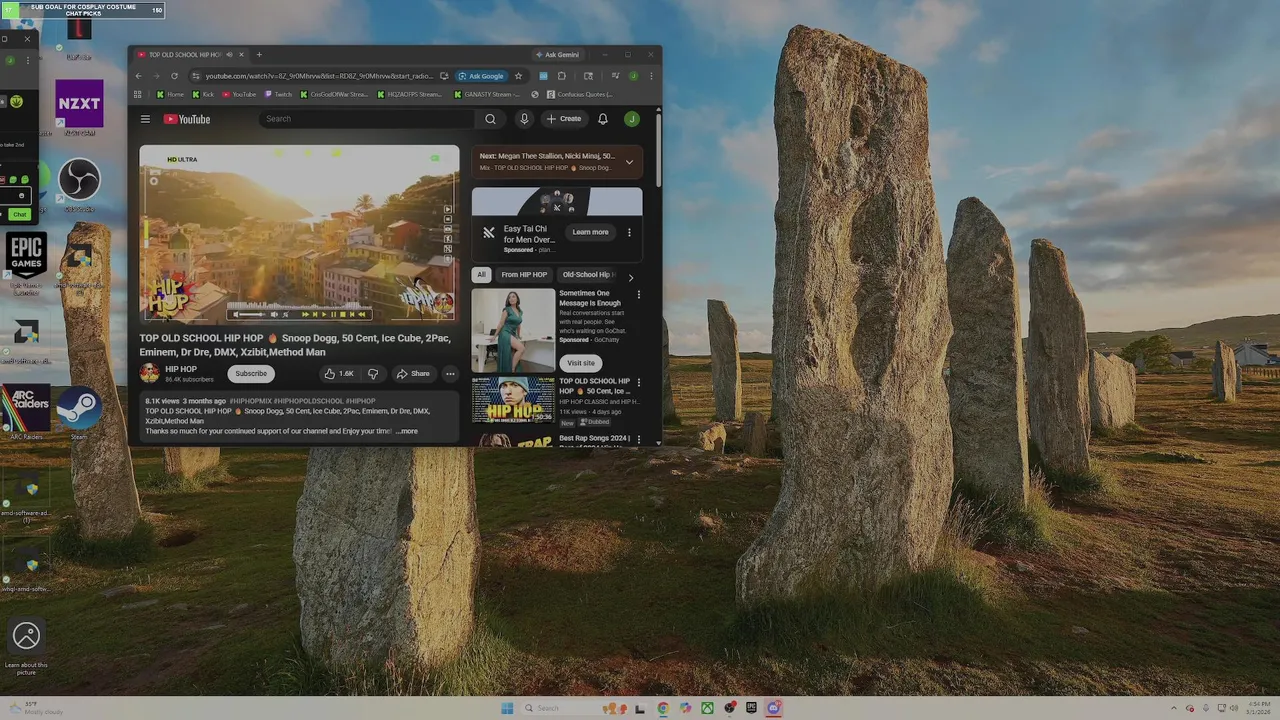Subscribe to the HIP HOP channel
The height and width of the screenshot is (720, 1280).
(x=251, y=374)
